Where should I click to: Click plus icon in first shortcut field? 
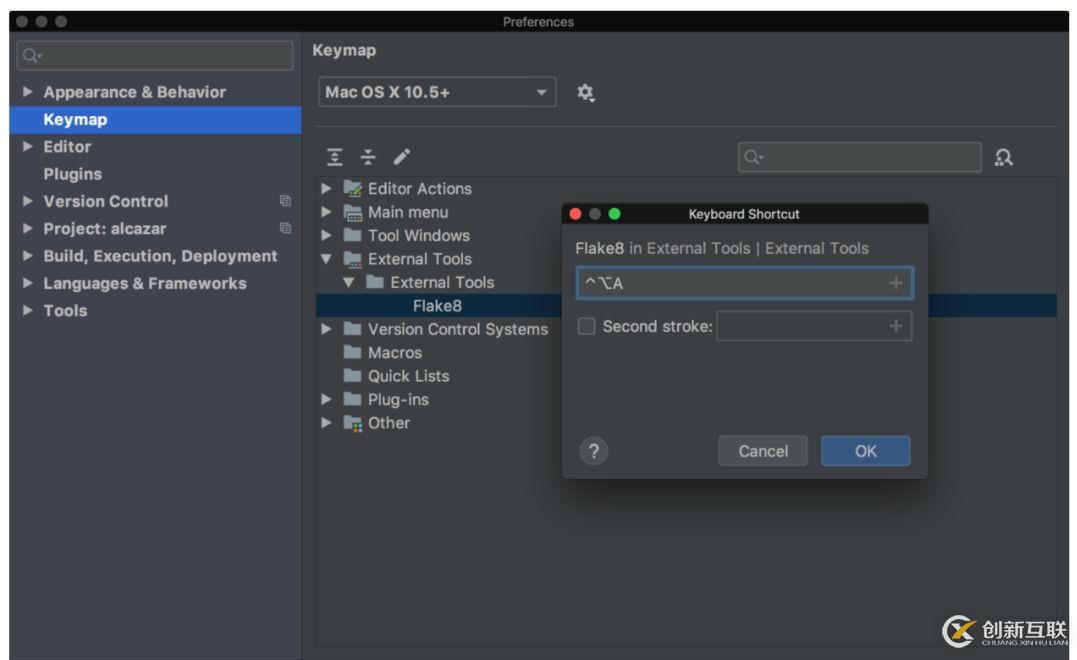[895, 284]
